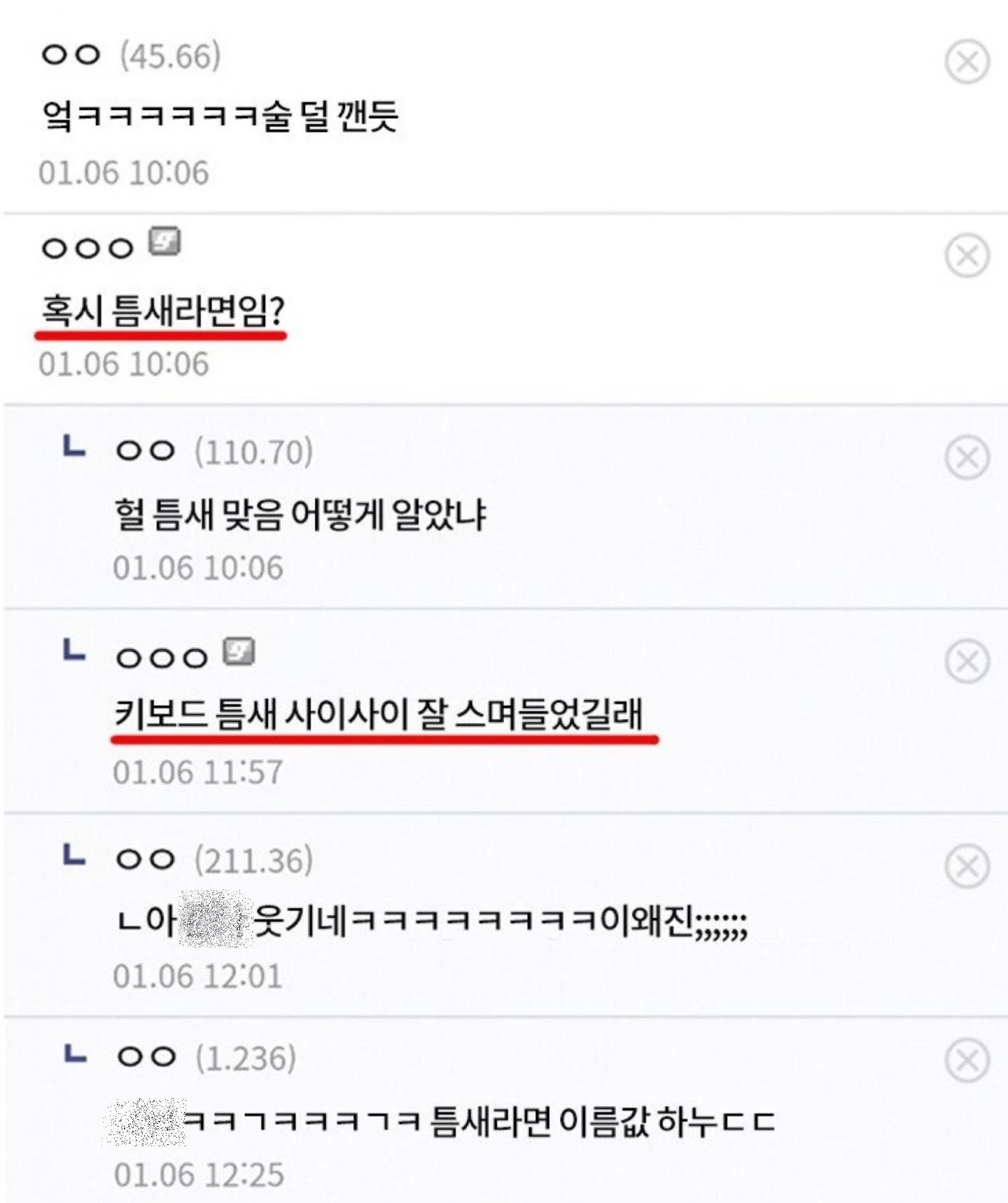1008x1203 pixels.
Task: Click the 01.06 12:25 timestamp
Action: (199, 1175)
